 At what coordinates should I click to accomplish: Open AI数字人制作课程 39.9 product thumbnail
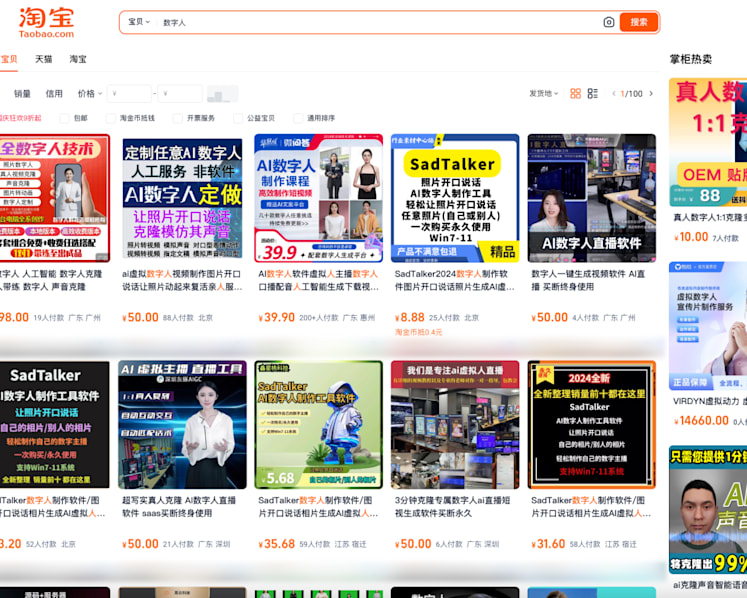319,198
